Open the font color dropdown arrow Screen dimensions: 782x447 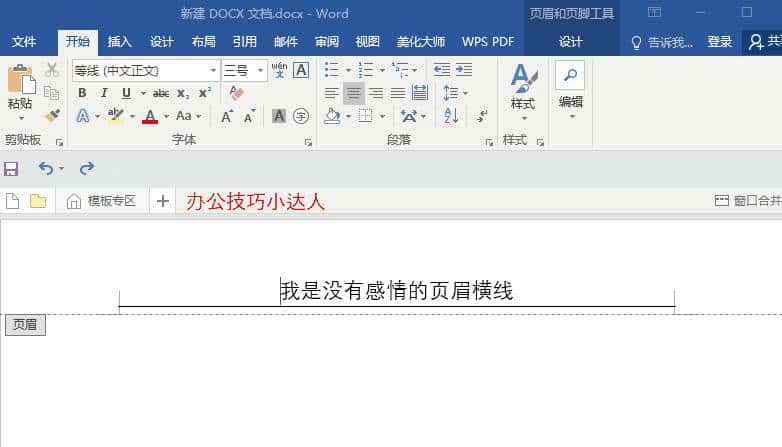167,117
